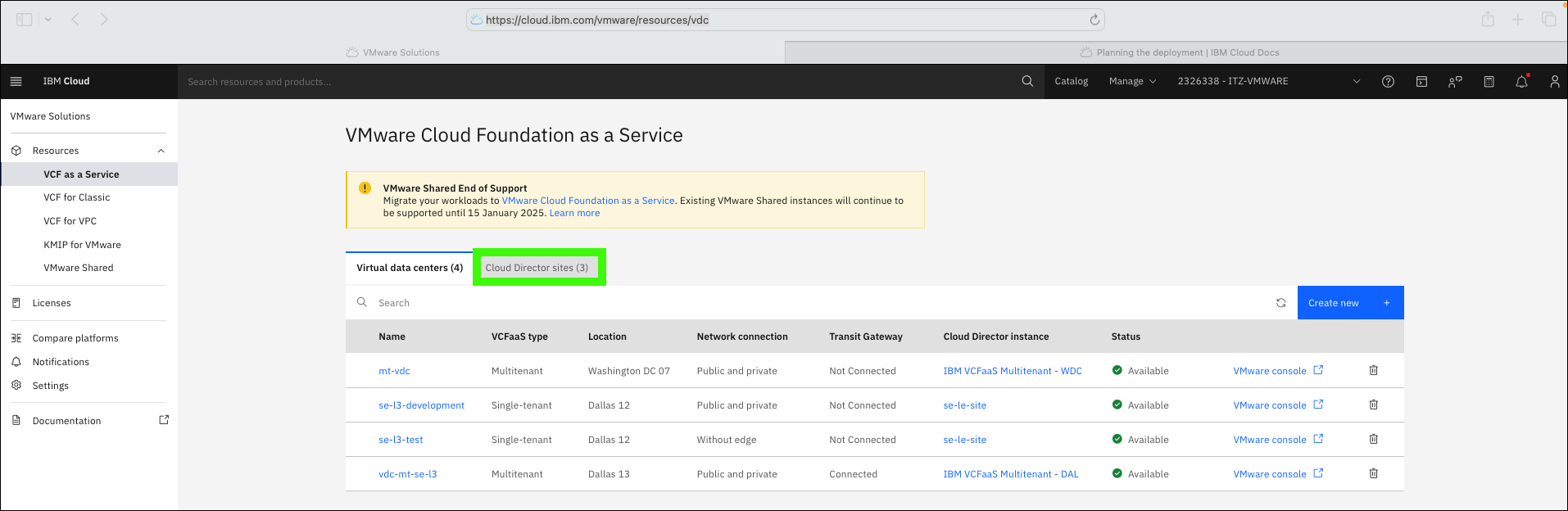The height and width of the screenshot is (511, 1568).
Task: Click the IBM Cloud home logo text
Action: click(x=66, y=81)
